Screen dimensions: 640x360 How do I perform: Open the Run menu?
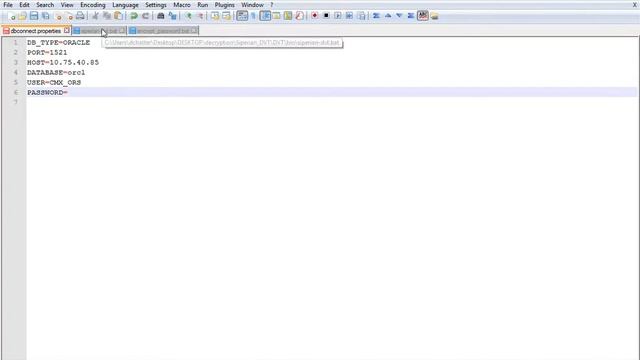pos(202,5)
